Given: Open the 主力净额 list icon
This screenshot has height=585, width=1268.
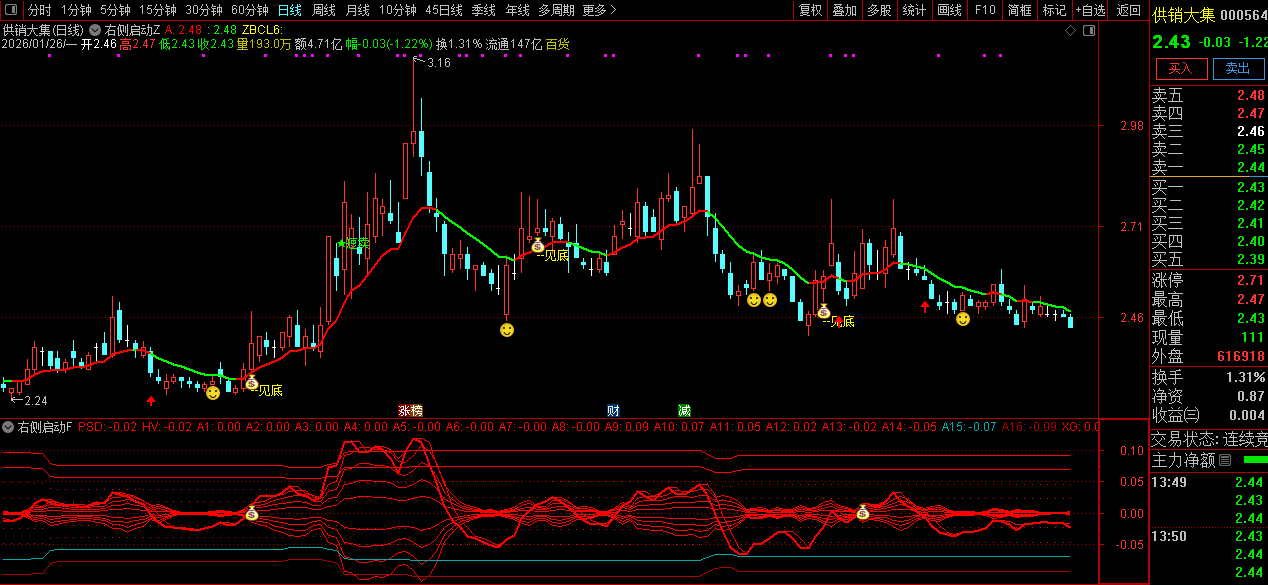Looking at the screenshot, I should coord(1225,460).
